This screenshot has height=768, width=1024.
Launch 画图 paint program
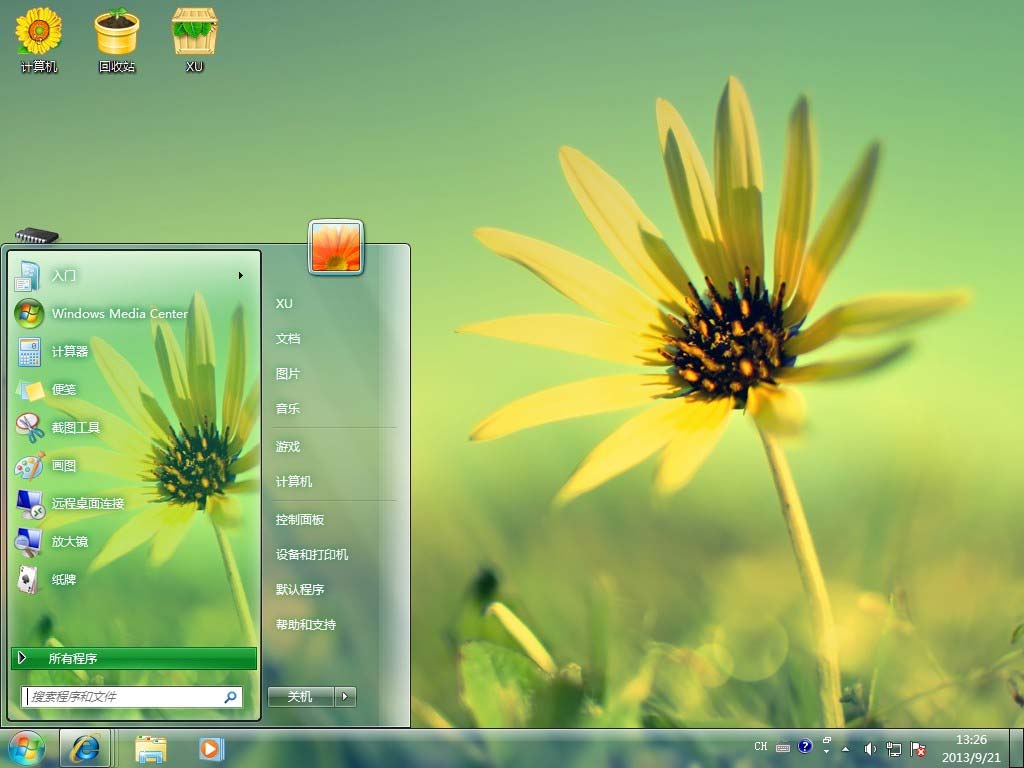pyautogui.click(x=64, y=466)
